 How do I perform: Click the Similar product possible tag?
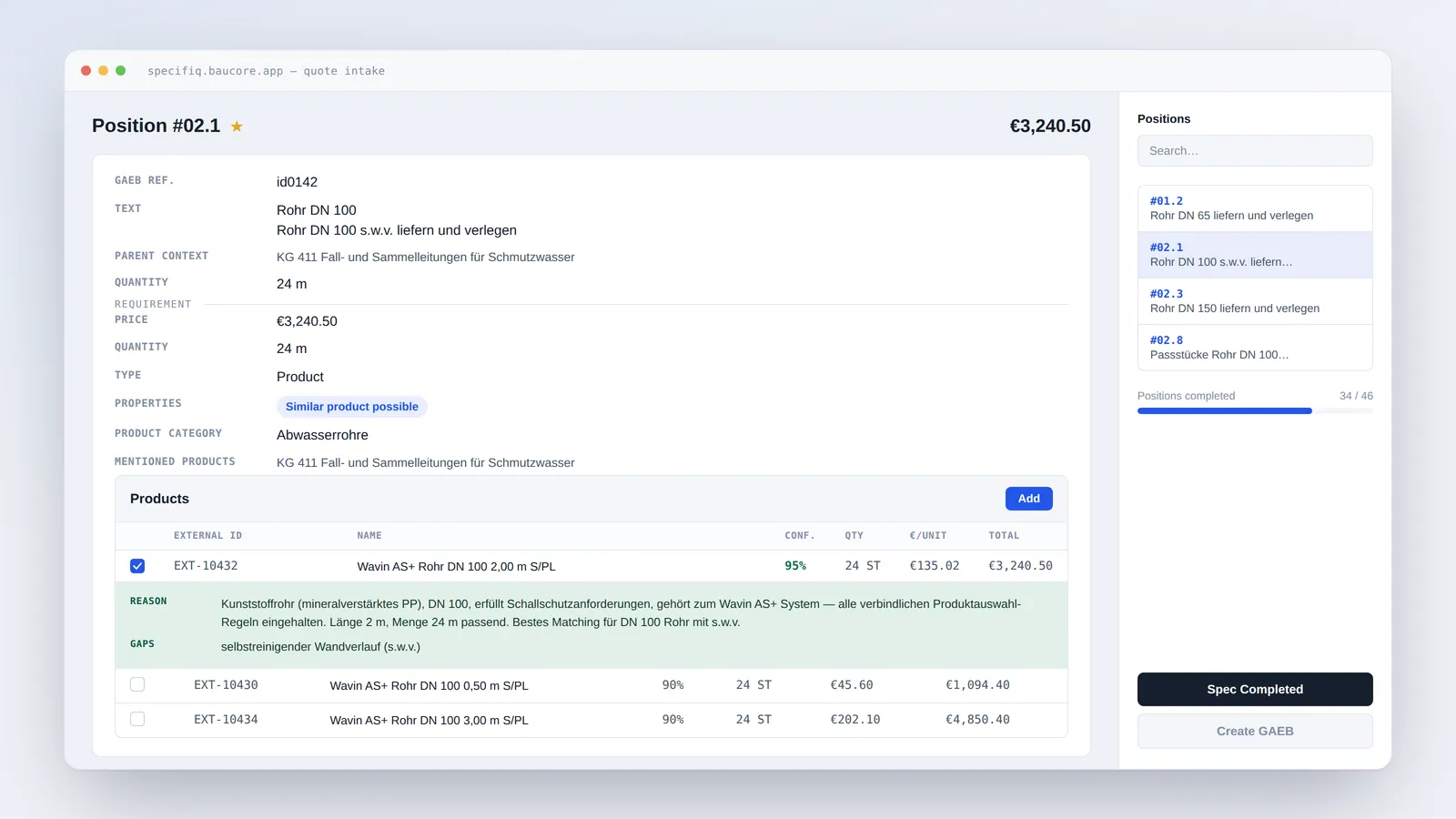point(352,407)
